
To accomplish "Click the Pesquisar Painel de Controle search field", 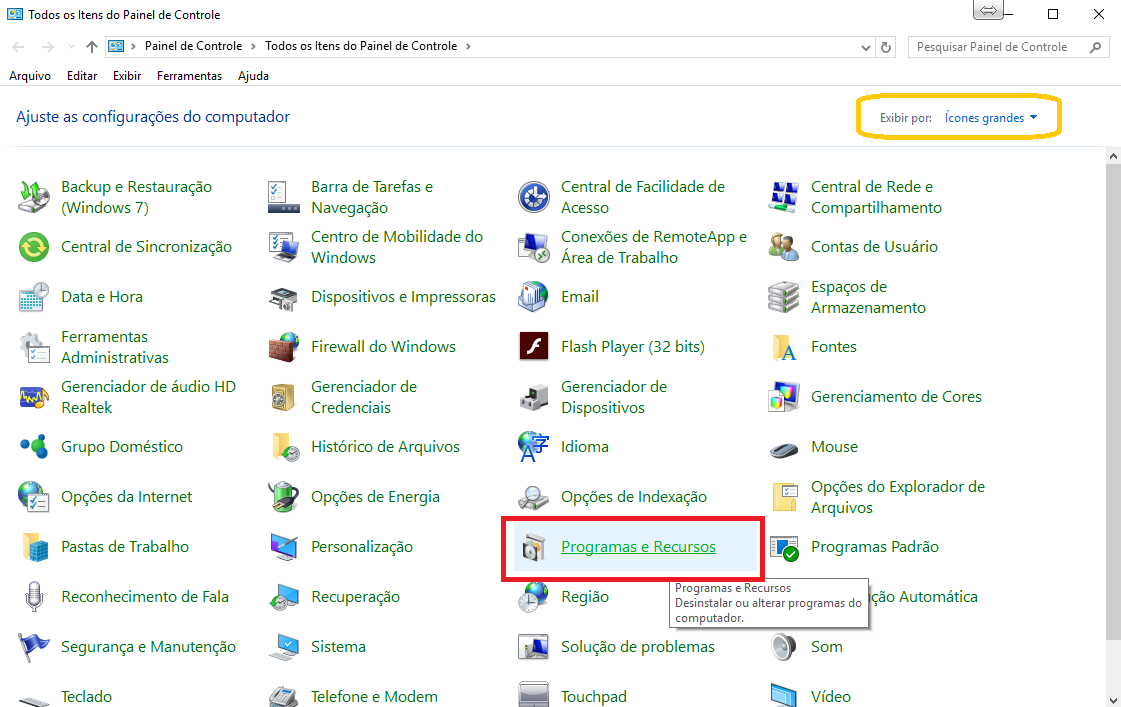I will 998,47.
